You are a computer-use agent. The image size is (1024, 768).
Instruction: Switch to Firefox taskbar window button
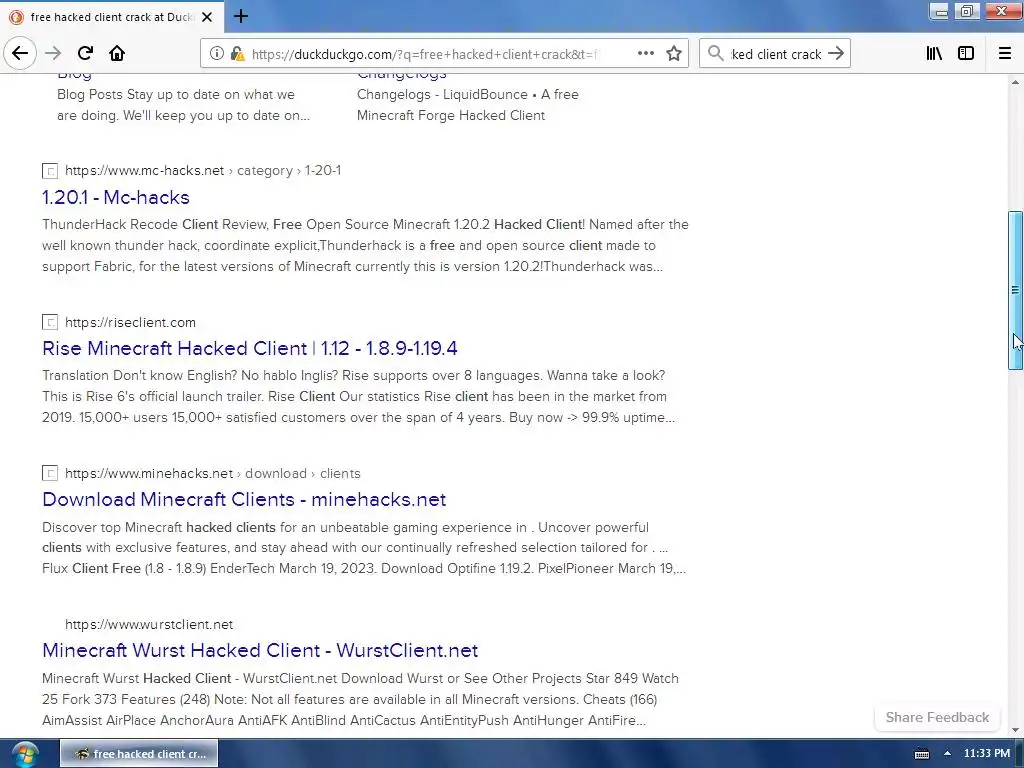pos(139,754)
